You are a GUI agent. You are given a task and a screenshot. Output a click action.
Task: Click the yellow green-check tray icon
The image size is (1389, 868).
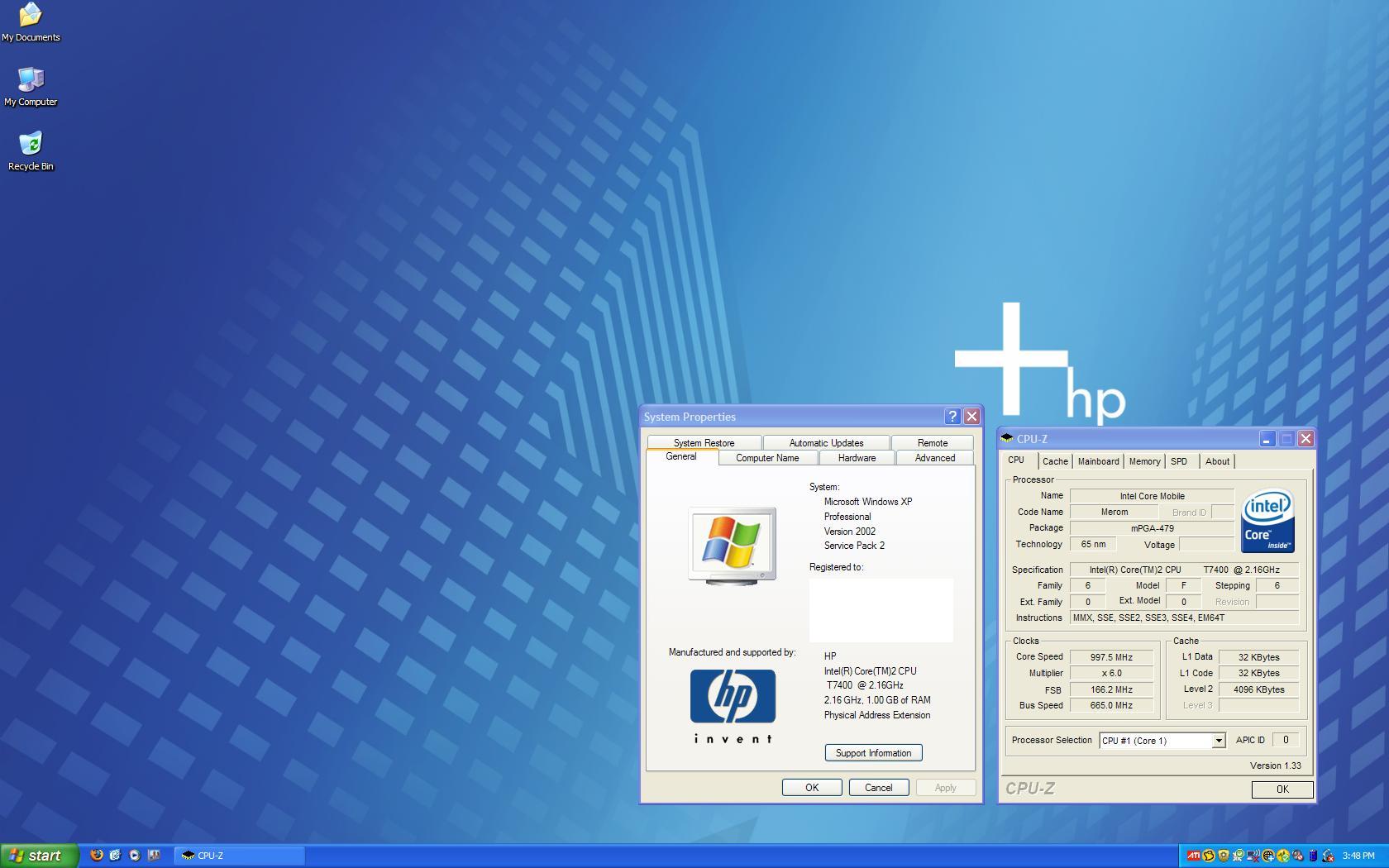(1283, 856)
